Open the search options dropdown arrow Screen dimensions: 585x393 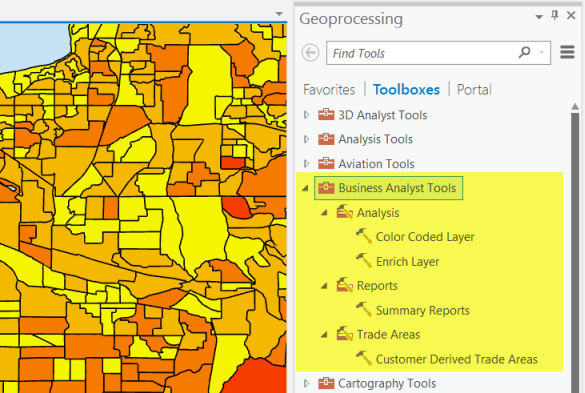[x=542, y=52]
